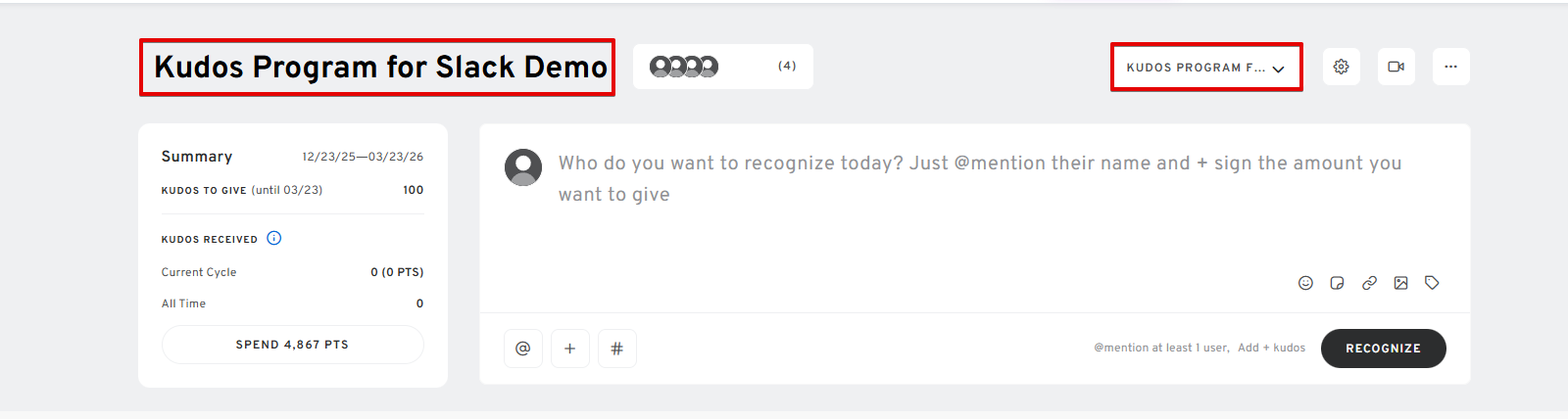
Task: Open the emoji picker smiley icon
Action: click(1305, 283)
